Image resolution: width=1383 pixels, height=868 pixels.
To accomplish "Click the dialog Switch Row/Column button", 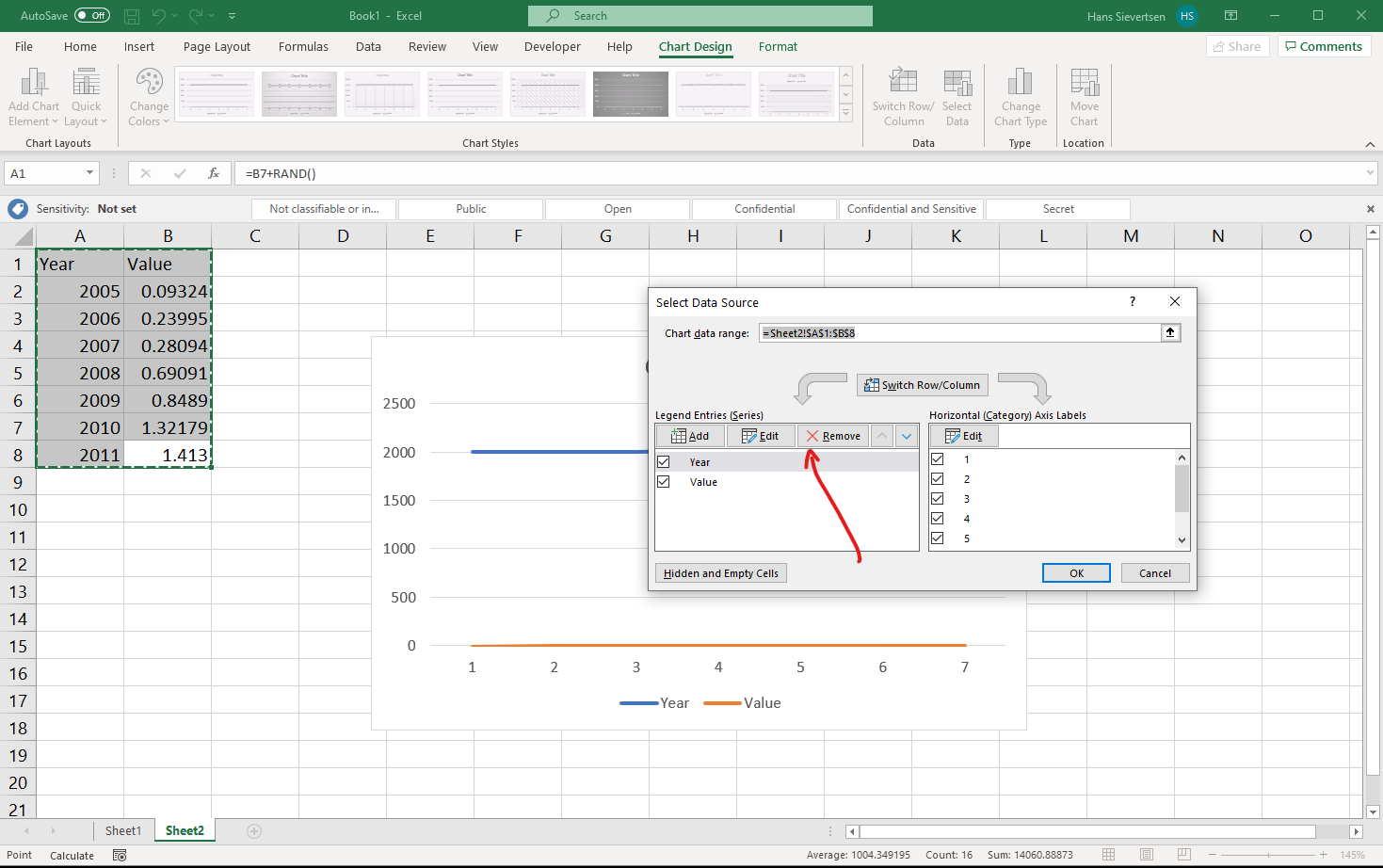I will 923,385.
